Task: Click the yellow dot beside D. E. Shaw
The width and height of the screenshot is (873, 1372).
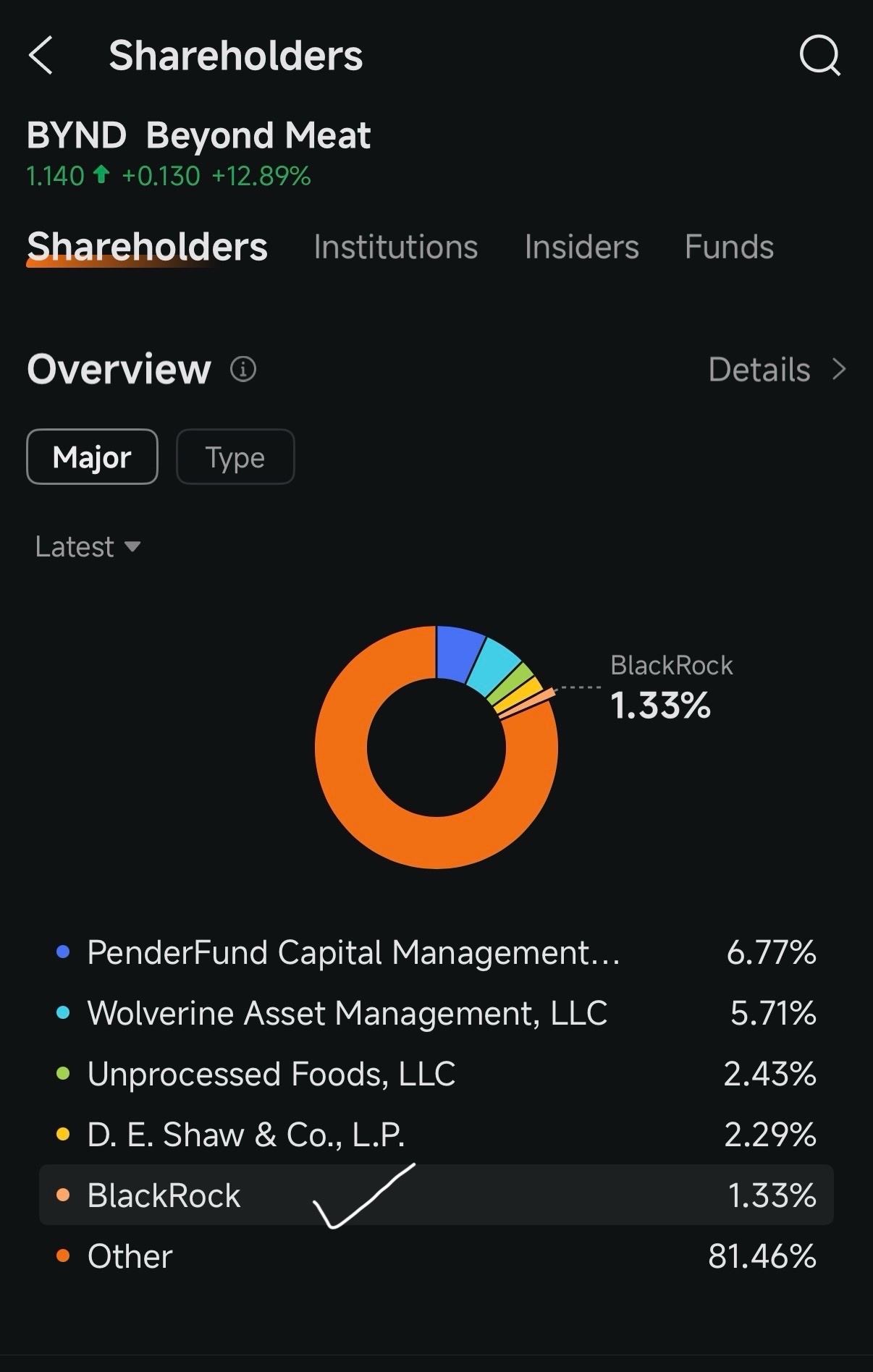Action: [63, 1134]
